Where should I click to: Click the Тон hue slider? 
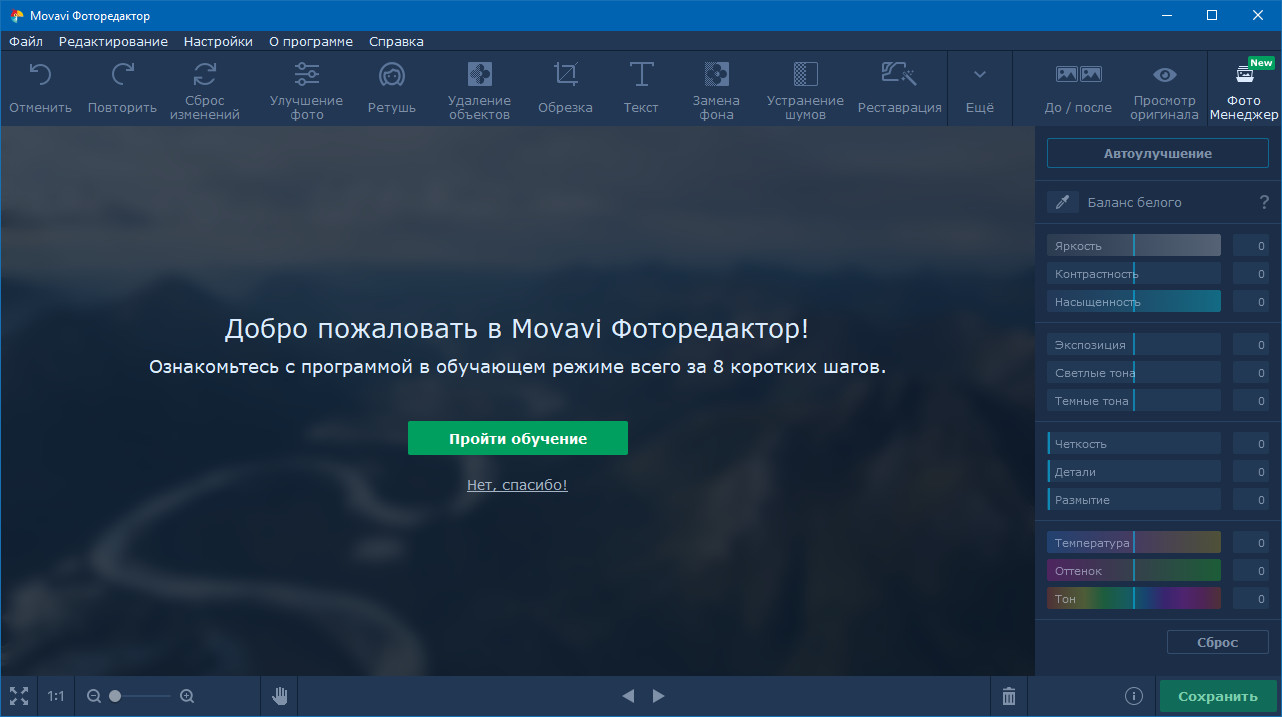click(x=1134, y=598)
